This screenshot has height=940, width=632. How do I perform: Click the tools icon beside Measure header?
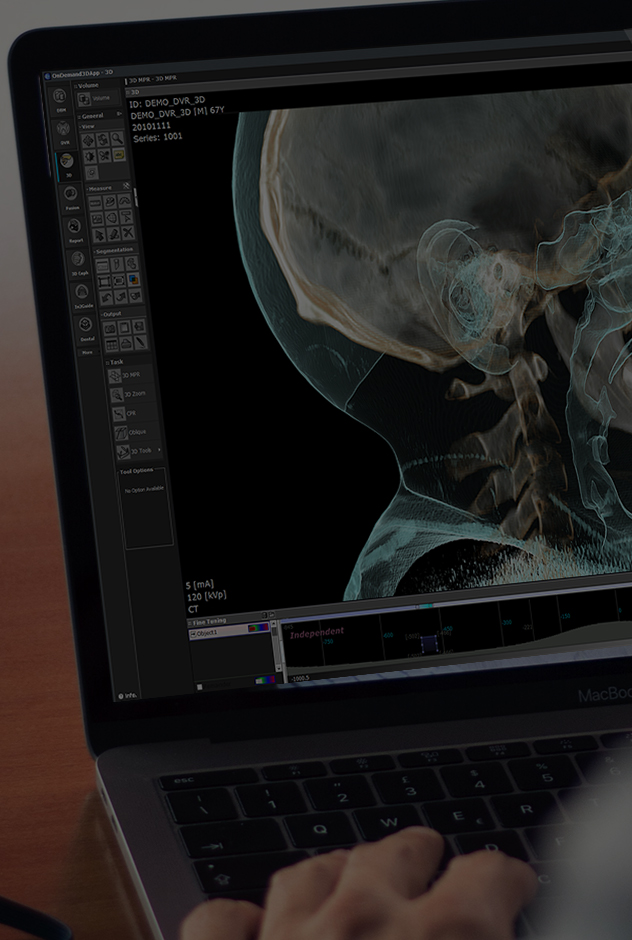pos(127,186)
